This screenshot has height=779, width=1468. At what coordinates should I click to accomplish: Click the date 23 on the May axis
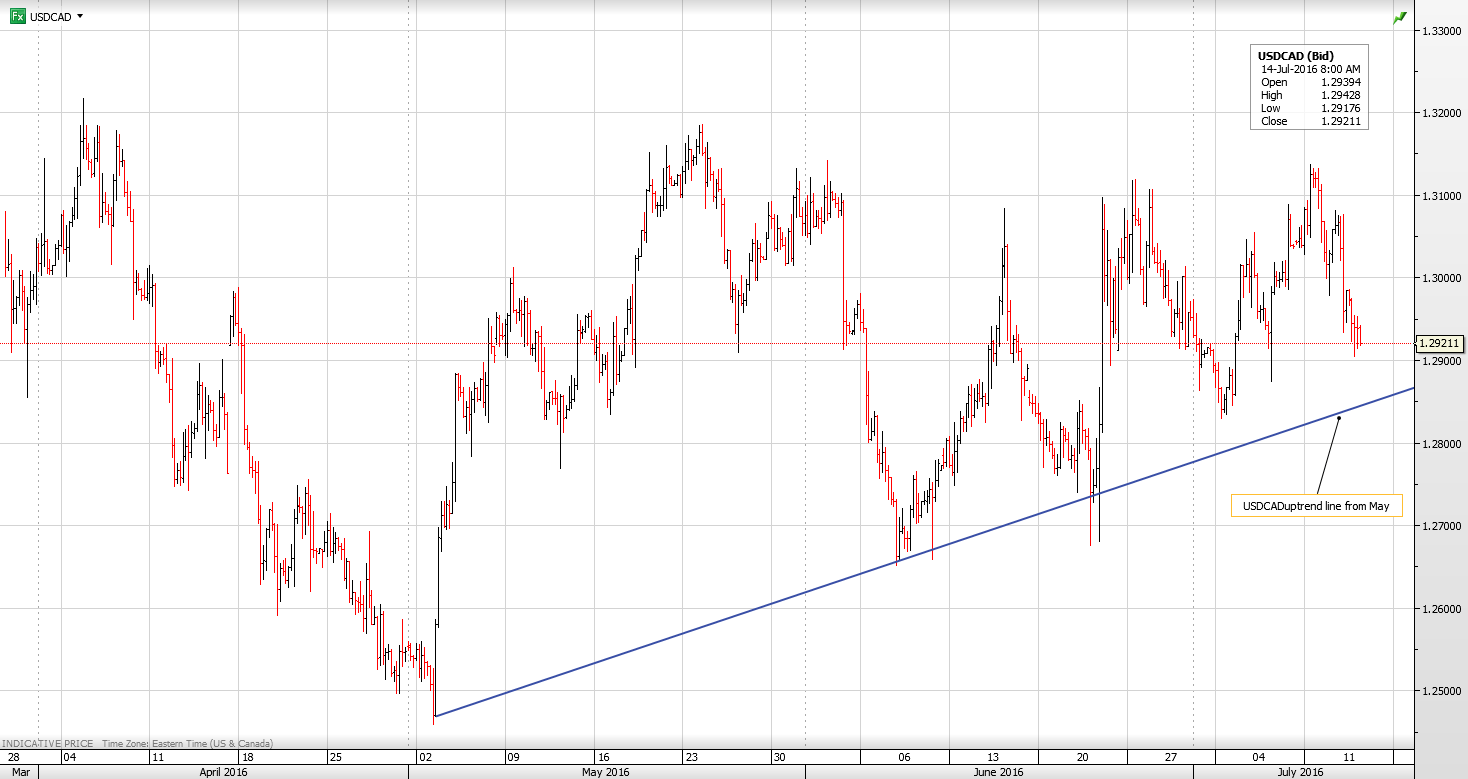[690, 756]
